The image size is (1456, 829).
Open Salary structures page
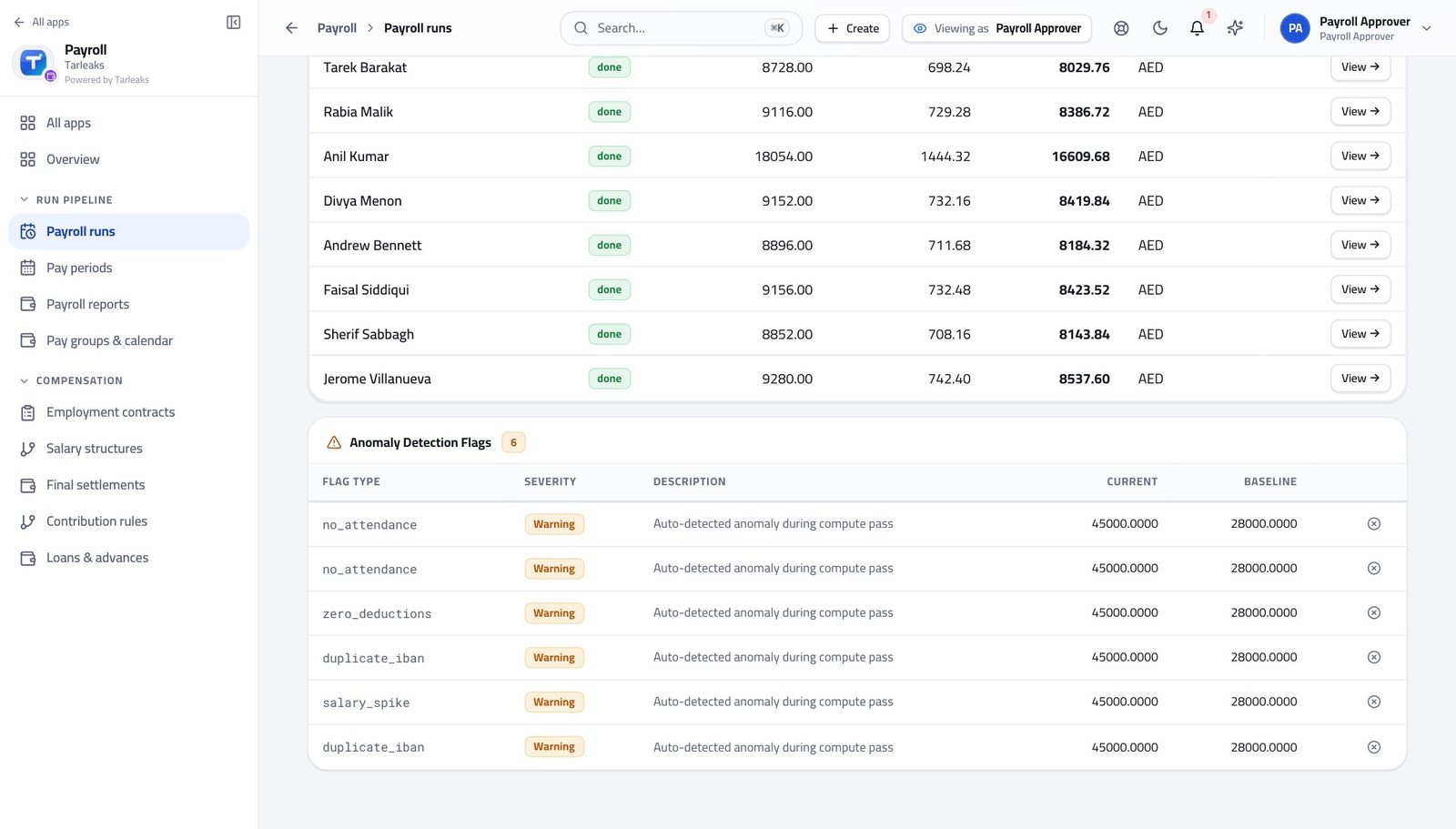(x=128, y=449)
